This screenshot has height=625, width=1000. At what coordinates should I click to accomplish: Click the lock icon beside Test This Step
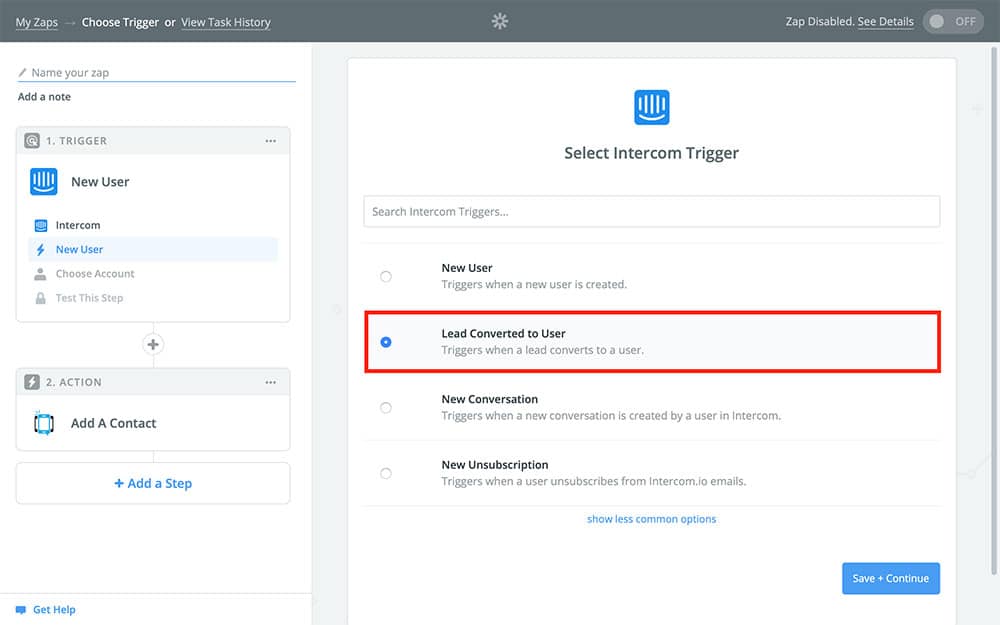40,298
